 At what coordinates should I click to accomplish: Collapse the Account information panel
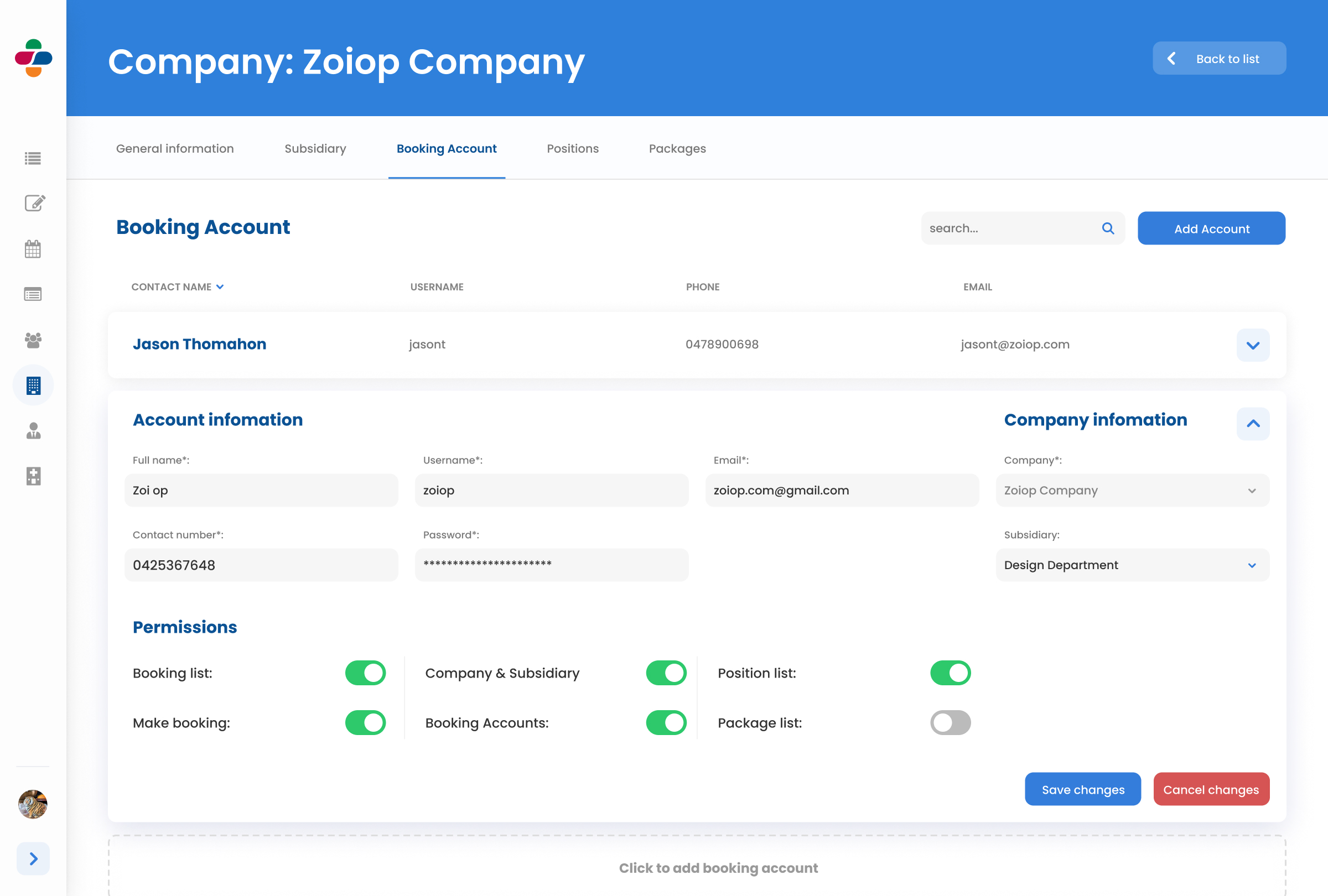point(1252,423)
